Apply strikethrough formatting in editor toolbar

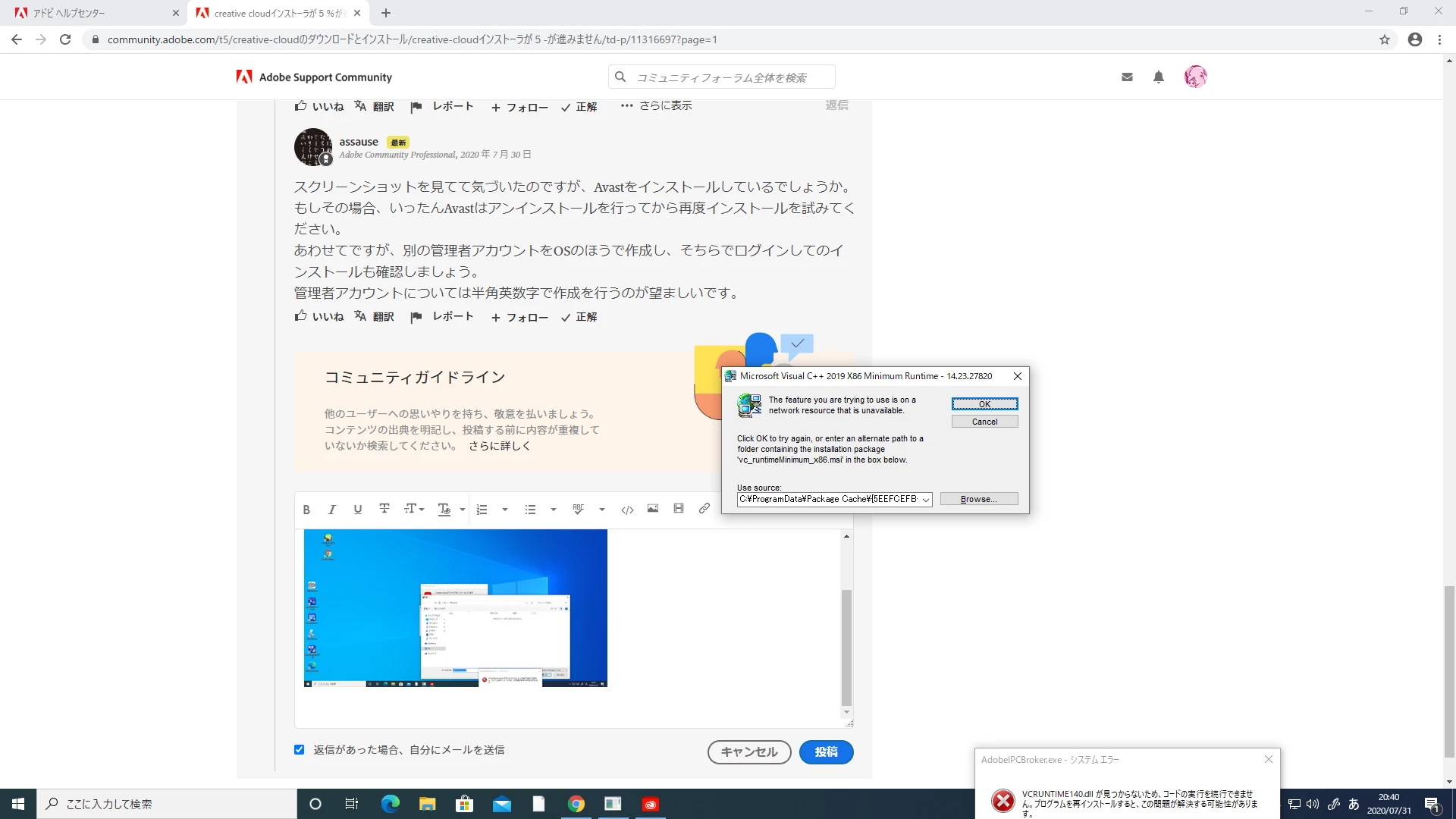point(384,509)
